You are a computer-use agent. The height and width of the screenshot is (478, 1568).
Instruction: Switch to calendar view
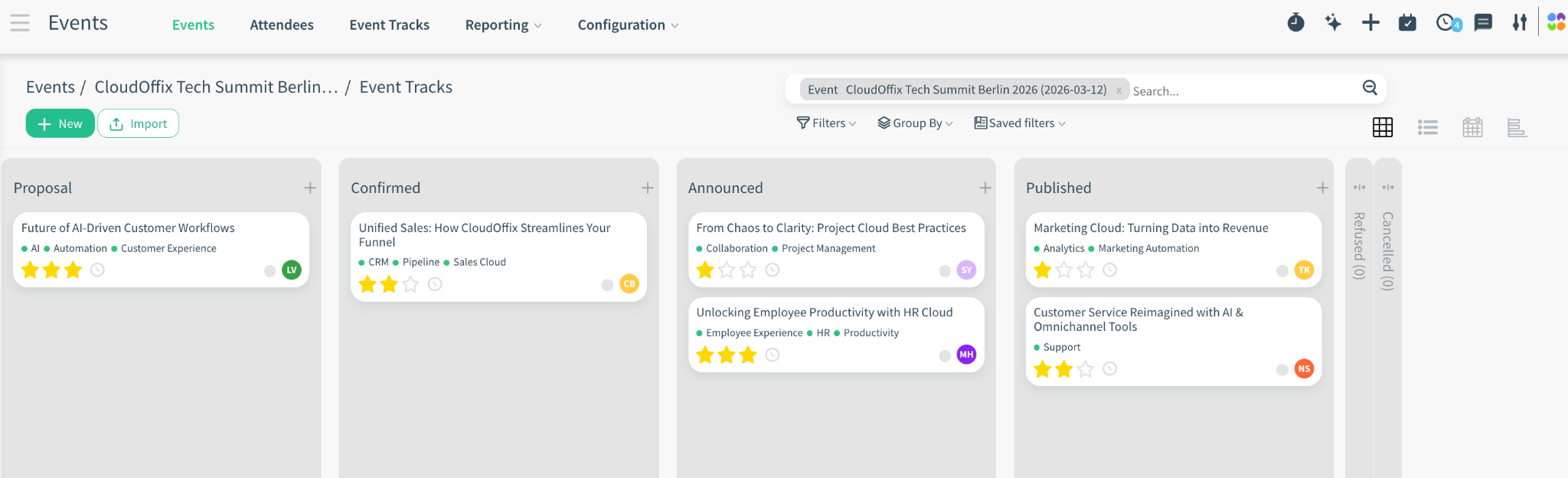tap(1472, 127)
